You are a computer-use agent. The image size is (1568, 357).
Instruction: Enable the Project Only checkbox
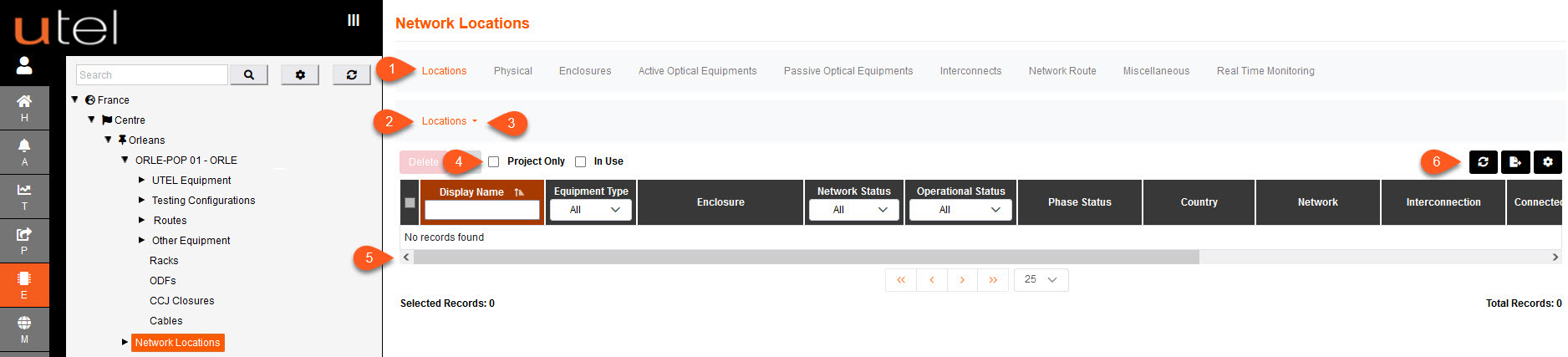494,161
